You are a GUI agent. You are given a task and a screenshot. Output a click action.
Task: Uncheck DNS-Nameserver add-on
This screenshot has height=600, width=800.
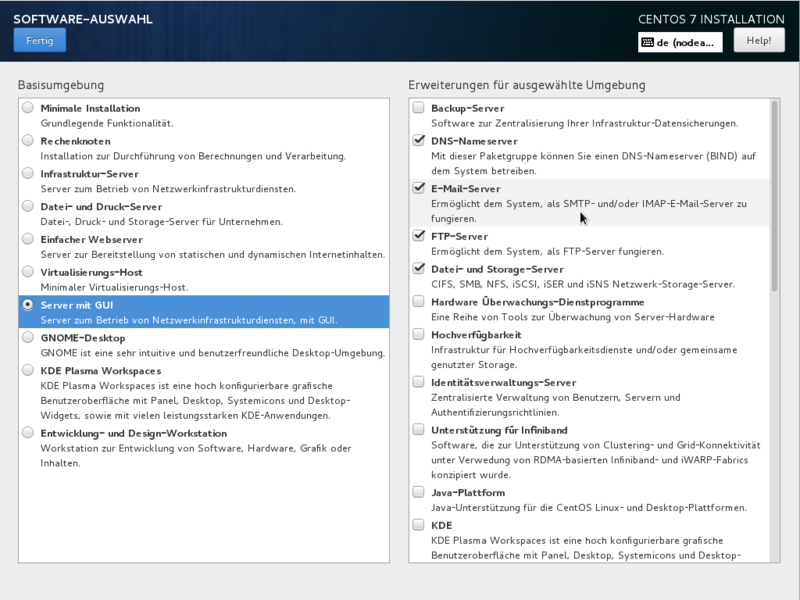click(418, 140)
